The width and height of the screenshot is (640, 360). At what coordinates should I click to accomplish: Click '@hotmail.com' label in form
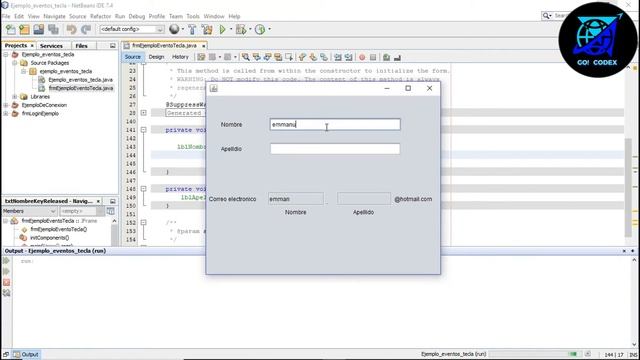413,199
